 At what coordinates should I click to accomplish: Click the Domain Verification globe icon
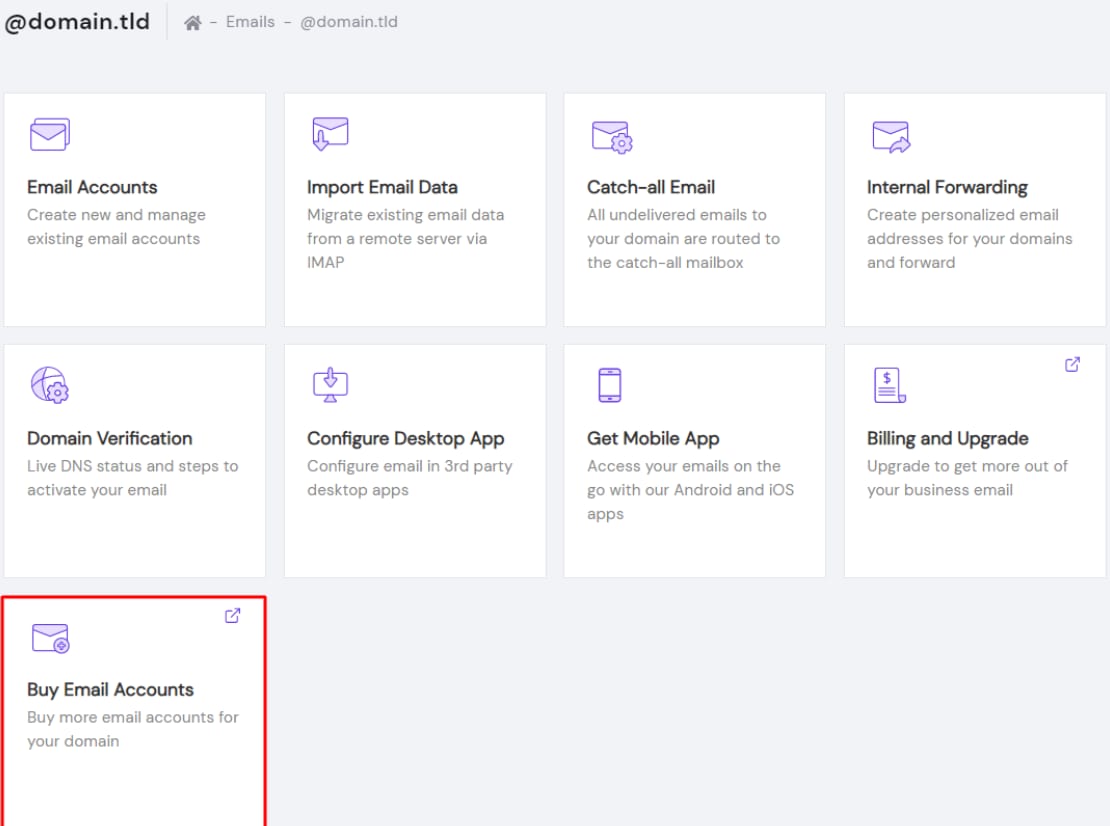pyautogui.click(x=49, y=385)
